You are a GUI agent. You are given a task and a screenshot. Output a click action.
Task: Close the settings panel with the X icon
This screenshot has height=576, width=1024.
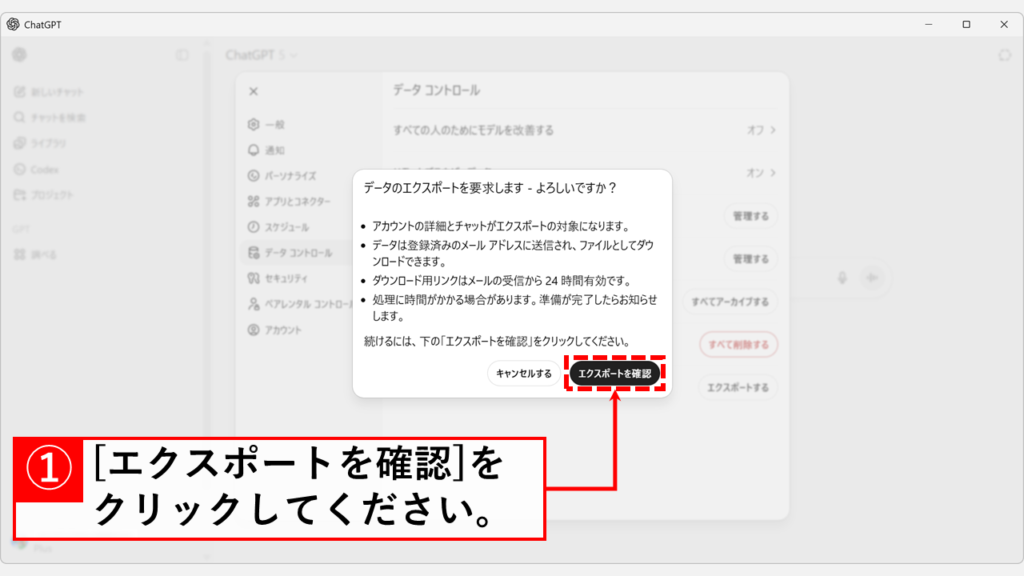[253, 91]
